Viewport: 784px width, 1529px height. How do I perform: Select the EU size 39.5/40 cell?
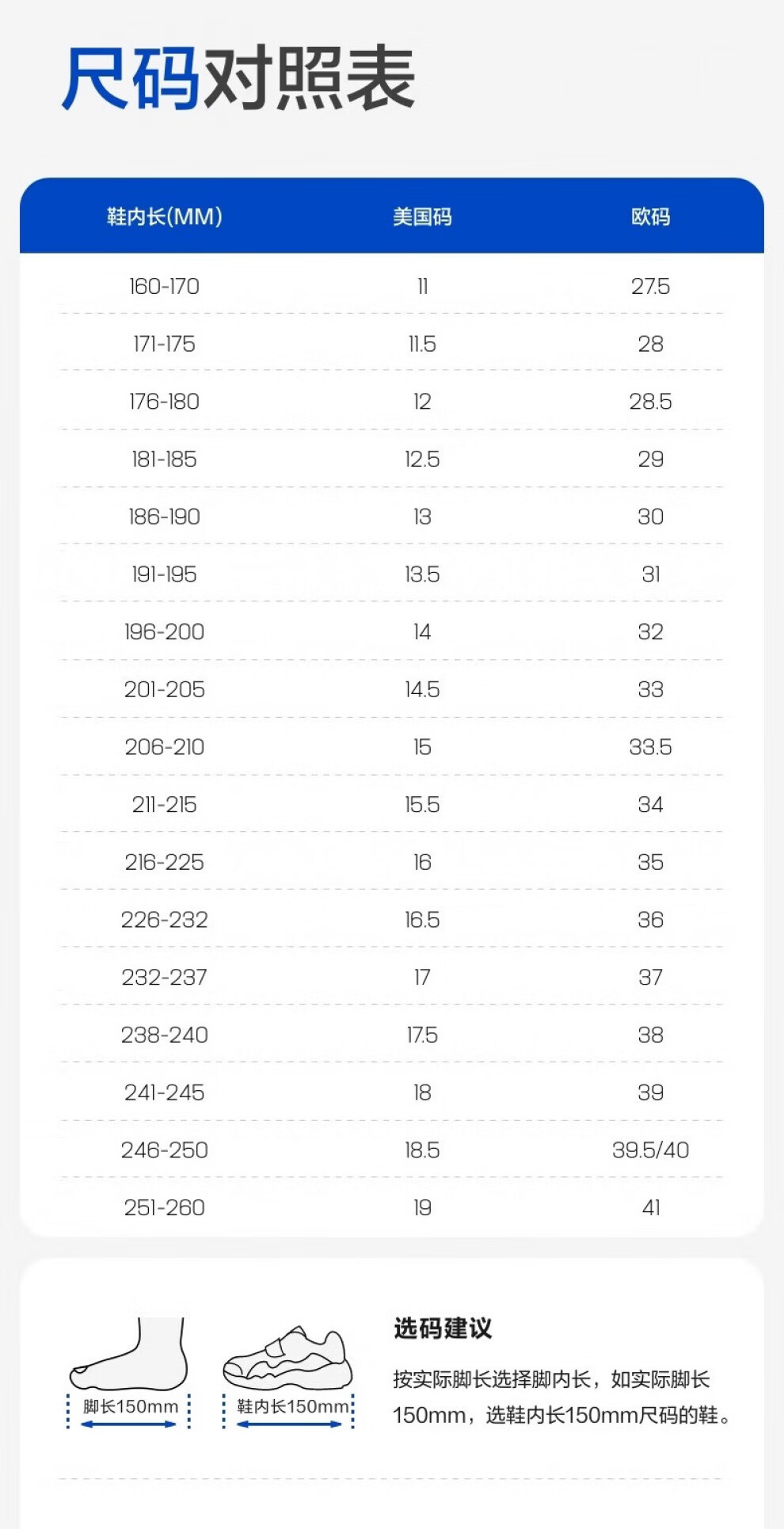coord(650,1150)
